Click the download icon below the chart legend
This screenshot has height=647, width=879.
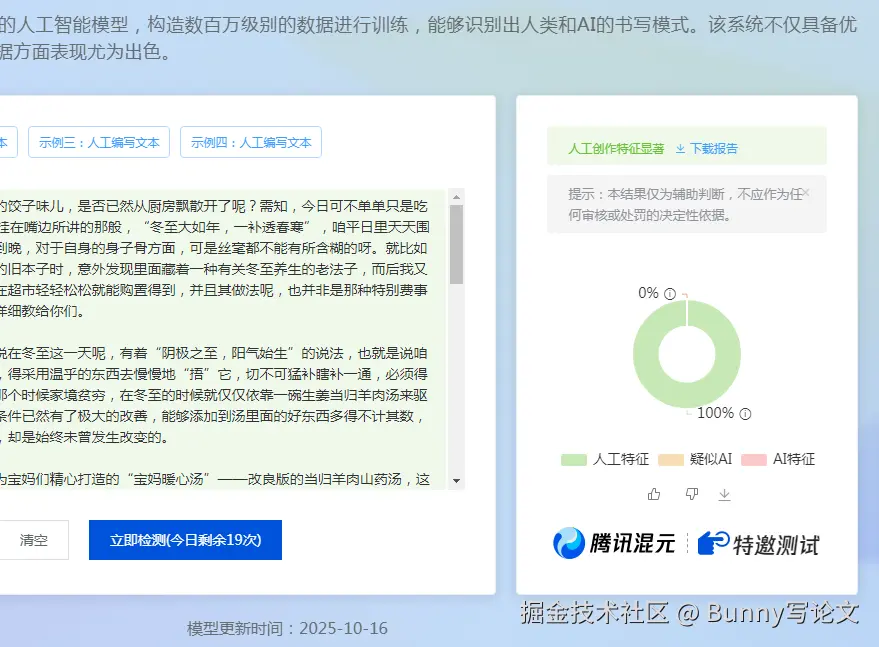(724, 494)
